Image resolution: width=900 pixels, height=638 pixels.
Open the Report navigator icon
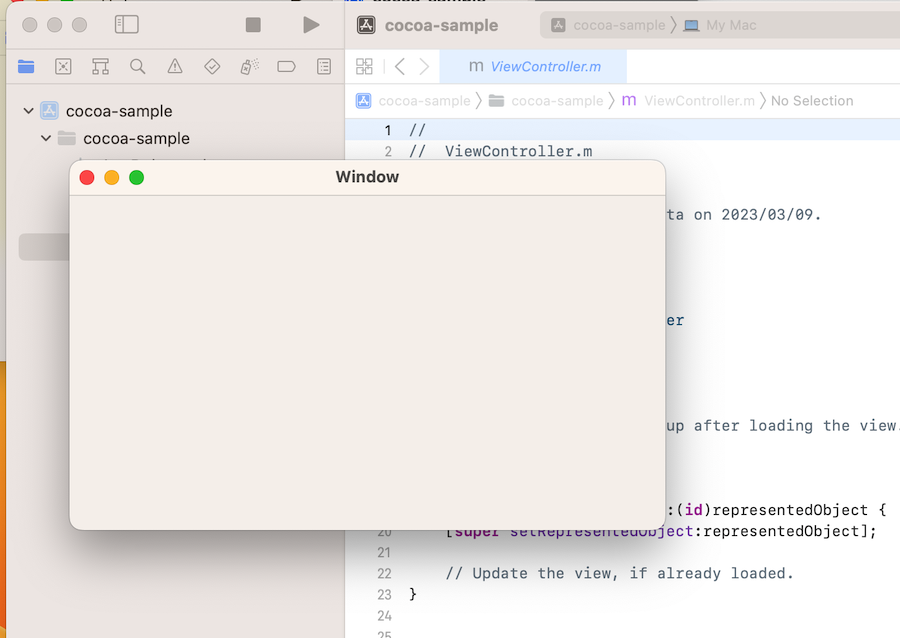pyautogui.click(x=324, y=66)
